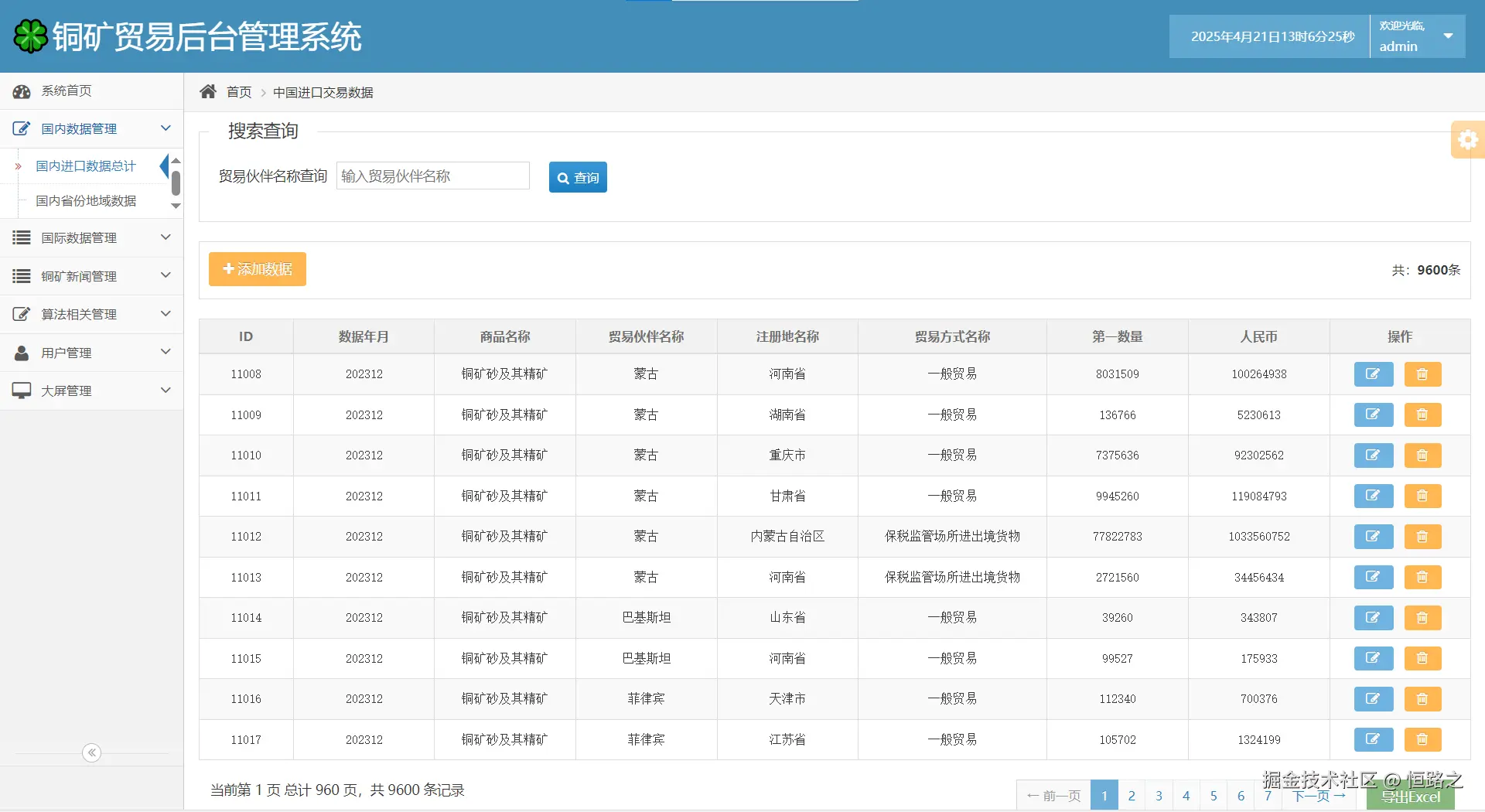Go to page 4 of results

pos(1186,796)
